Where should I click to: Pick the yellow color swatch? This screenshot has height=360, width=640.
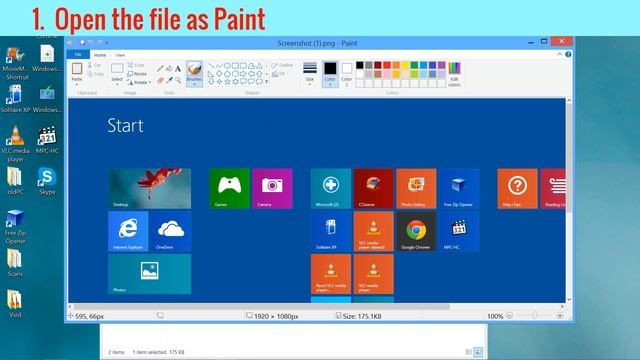tap(405, 65)
